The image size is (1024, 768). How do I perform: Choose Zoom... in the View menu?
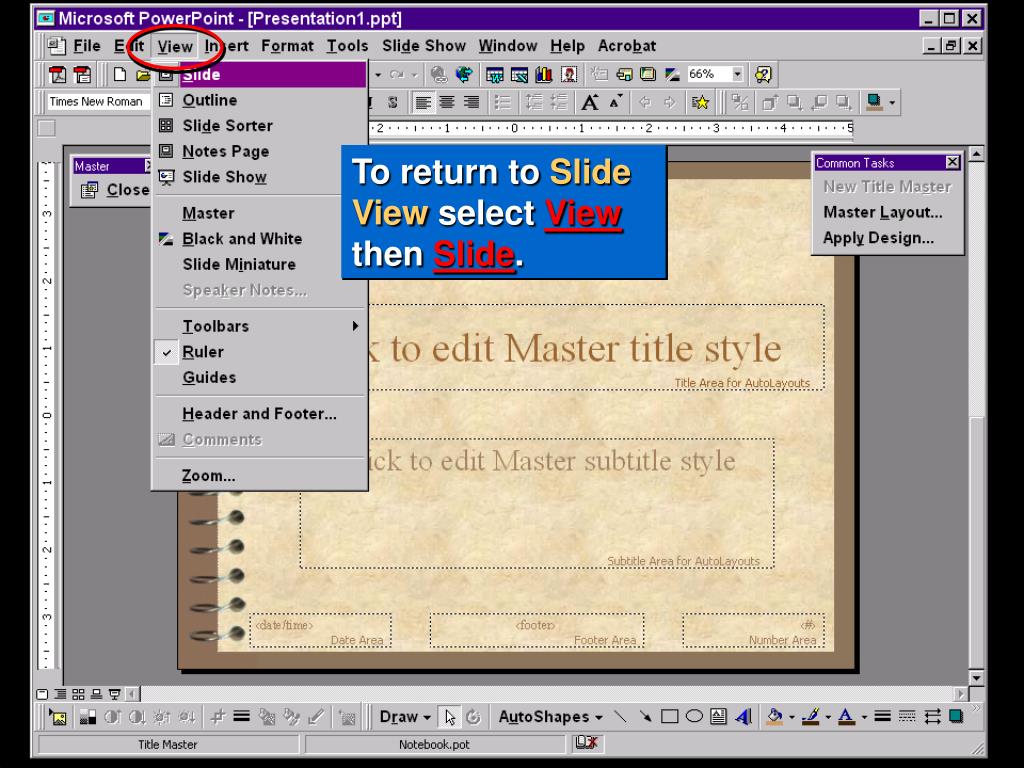point(259,476)
